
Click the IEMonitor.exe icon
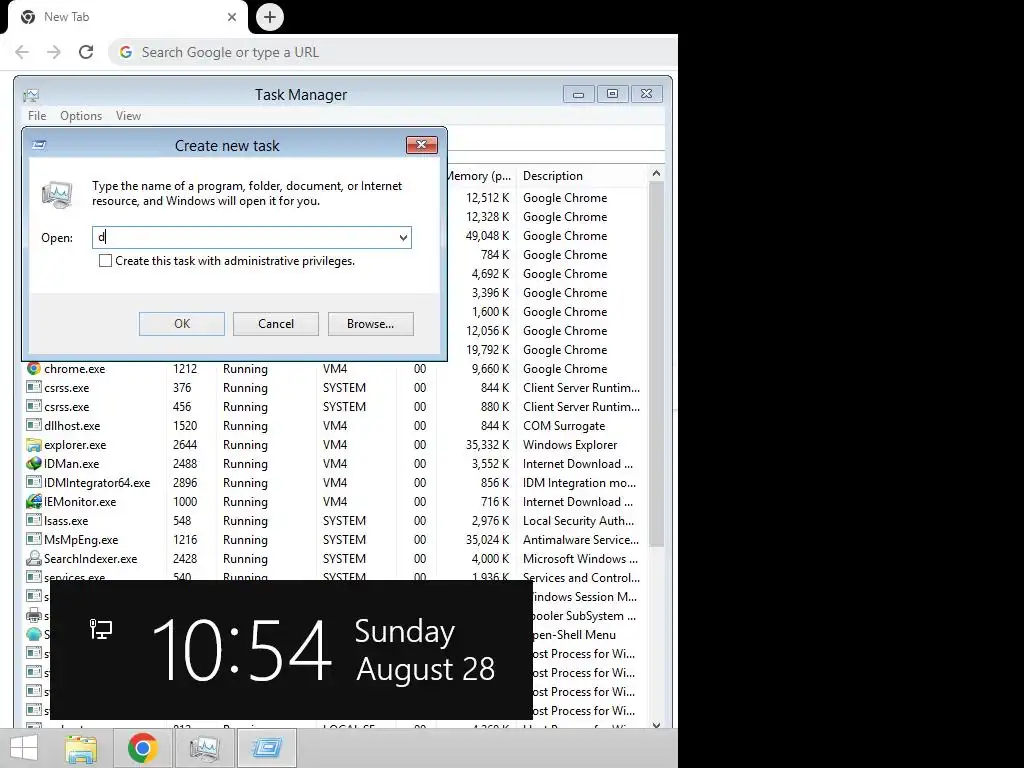(33, 502)
